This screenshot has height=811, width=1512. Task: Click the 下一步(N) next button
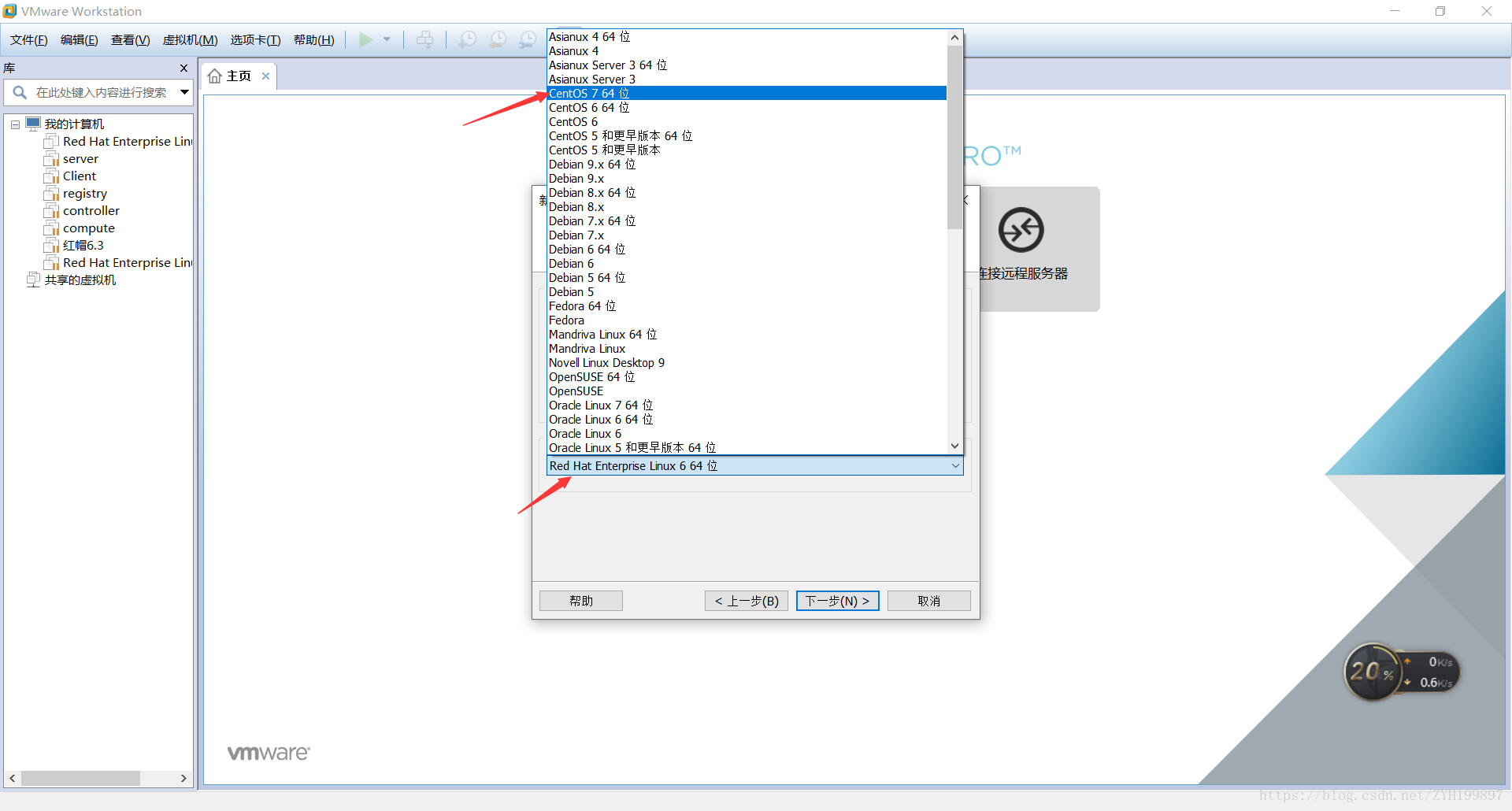point(837,601)
